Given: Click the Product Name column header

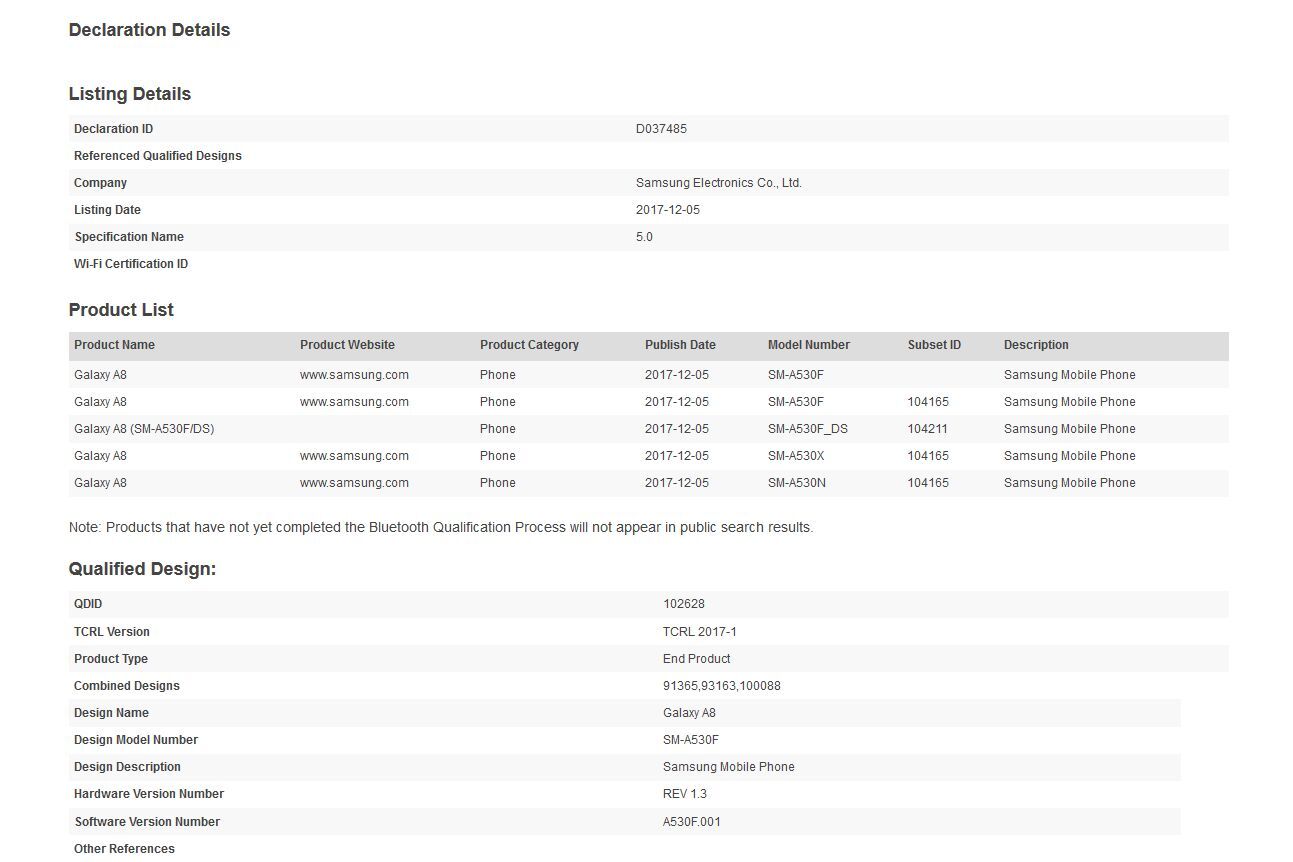Looking at the screenshot, I should [114, 345].
